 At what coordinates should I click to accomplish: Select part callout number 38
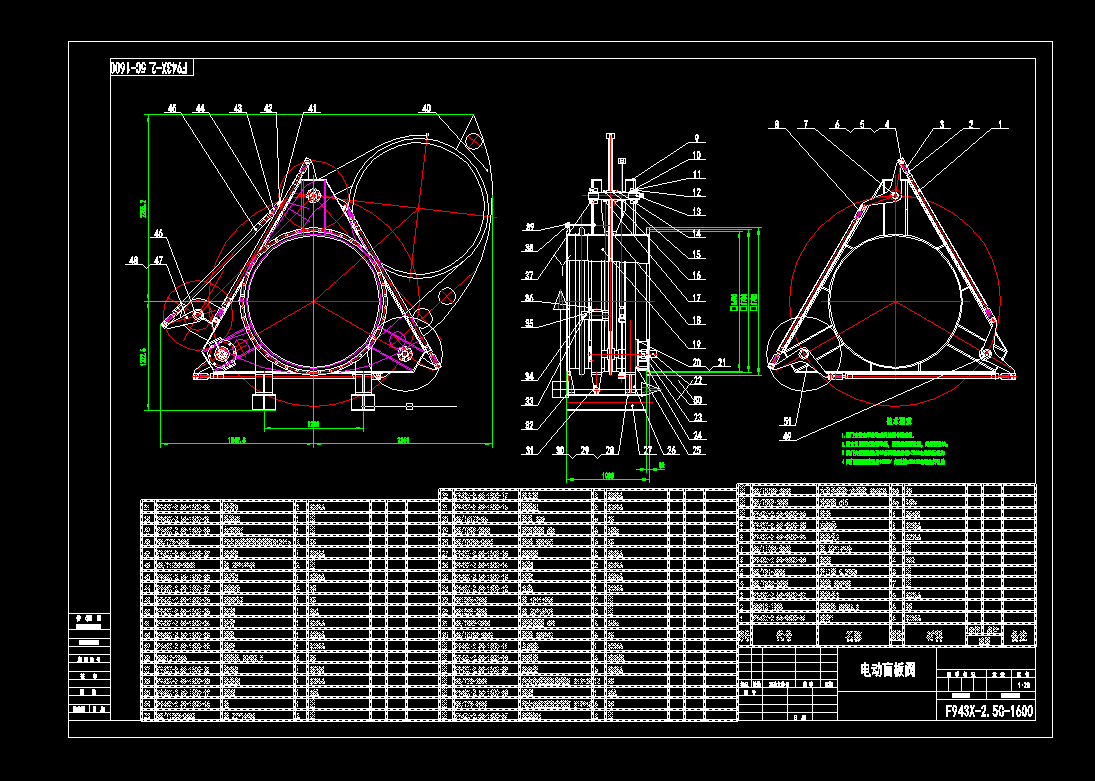coord(529,248)
